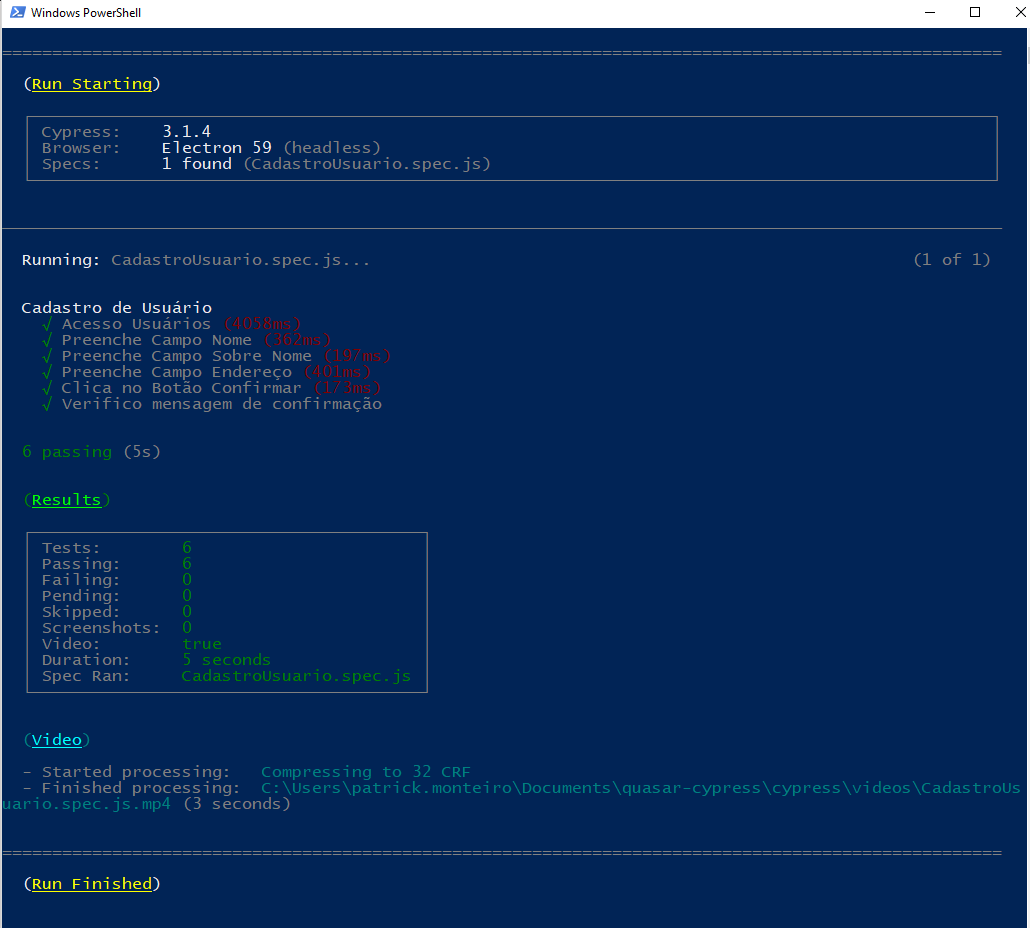Screen dimensions: 1030x928
Task: Click the Compressing to 32 CRF text
Action: pyautogui.click(x=365, y=772)
